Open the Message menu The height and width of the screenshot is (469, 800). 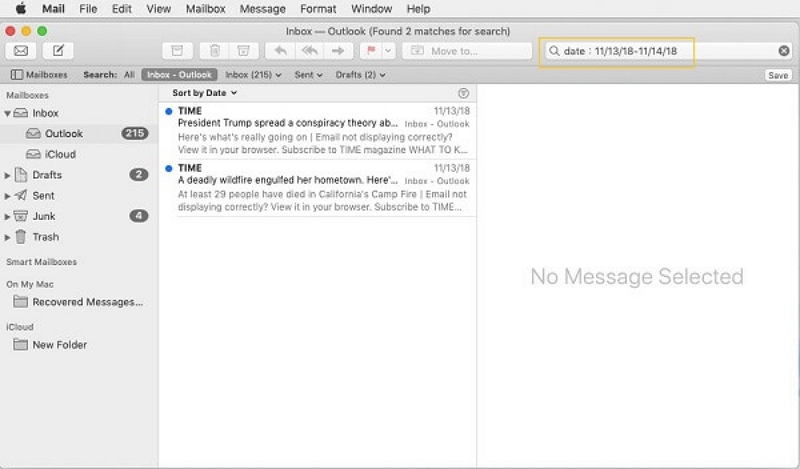click(263, 9)
